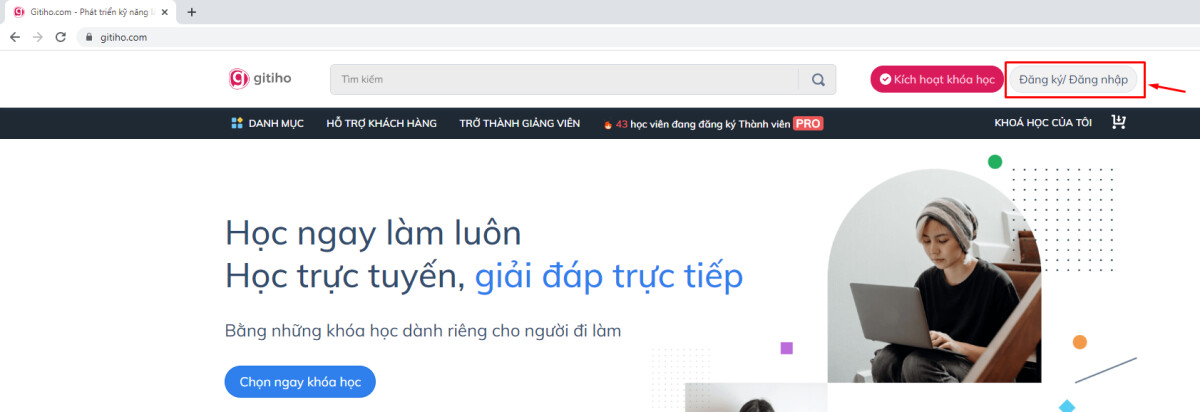
Task: Click Đăng ký/ Đăng nhập button
Action: click(x=1073, y=79)
